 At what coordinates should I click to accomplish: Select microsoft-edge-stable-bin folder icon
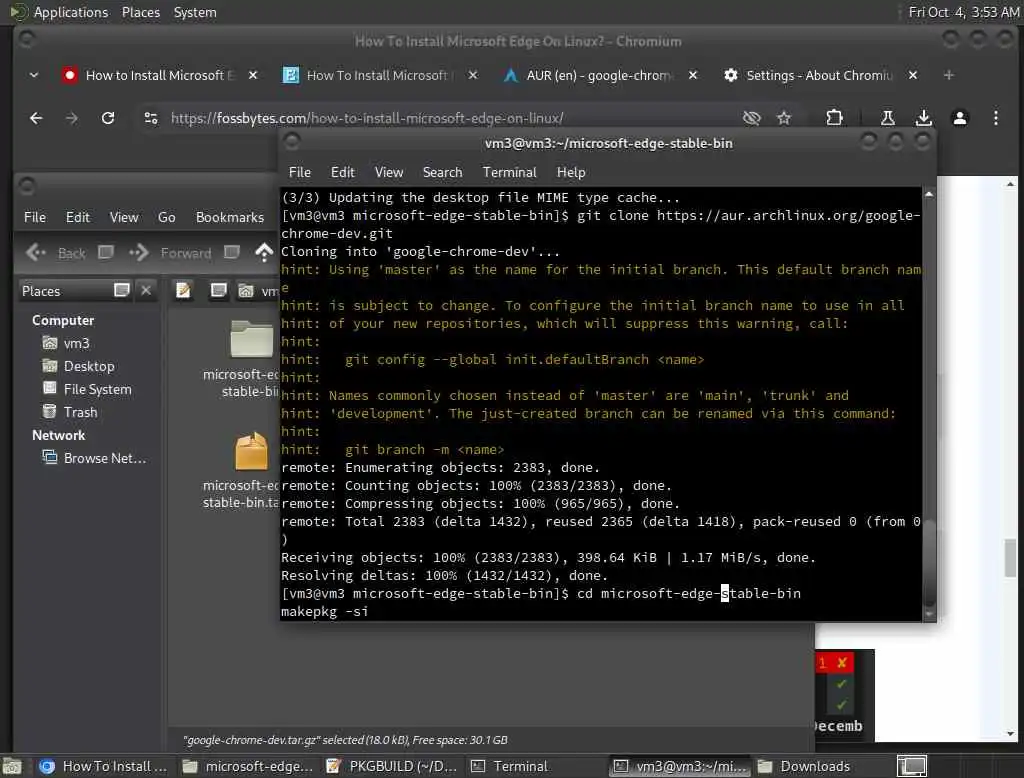pos(251,338)
